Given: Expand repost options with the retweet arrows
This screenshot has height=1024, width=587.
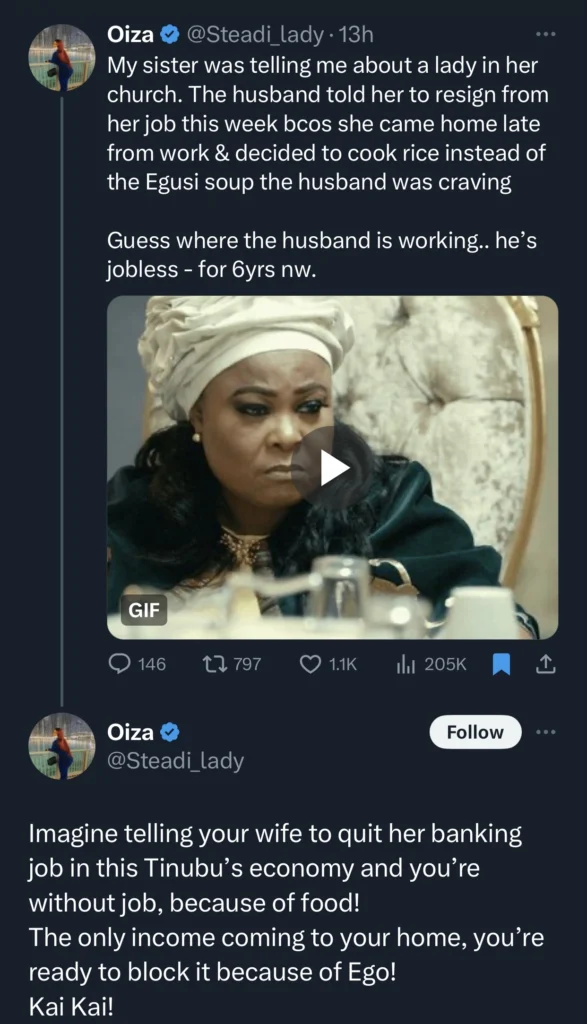Looking at the screenshot, I should pyautogui.click(x=214, y=663).
